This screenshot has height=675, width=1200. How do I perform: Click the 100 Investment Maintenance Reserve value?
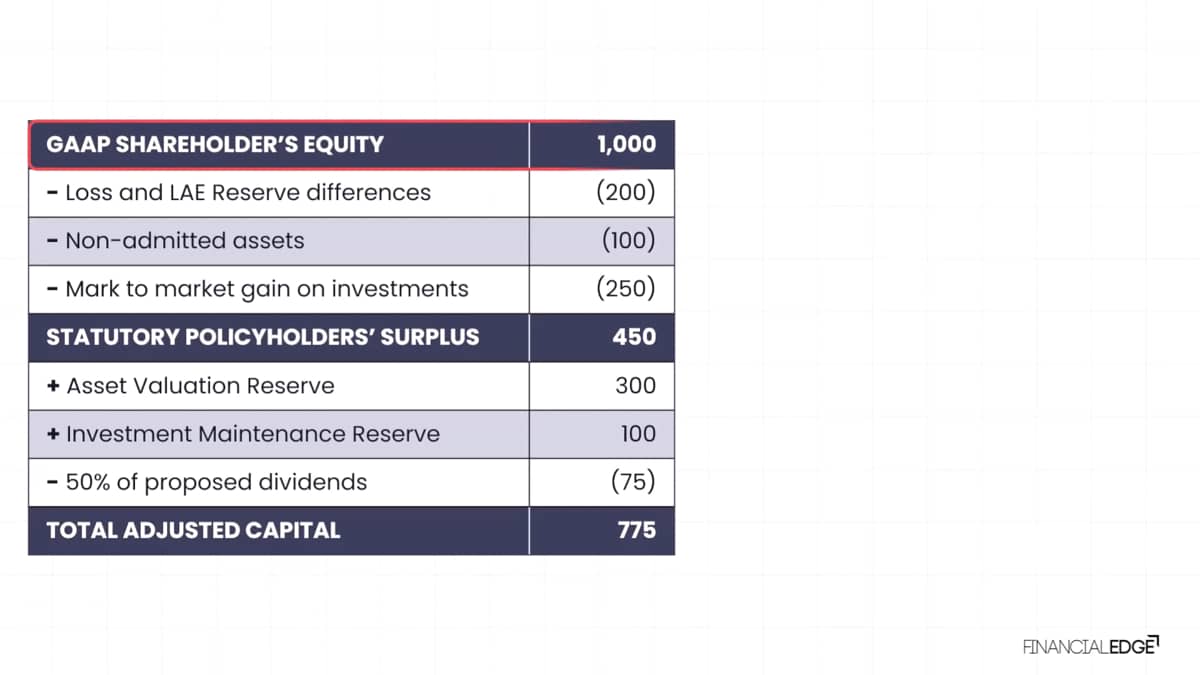[x=637, y=434]
